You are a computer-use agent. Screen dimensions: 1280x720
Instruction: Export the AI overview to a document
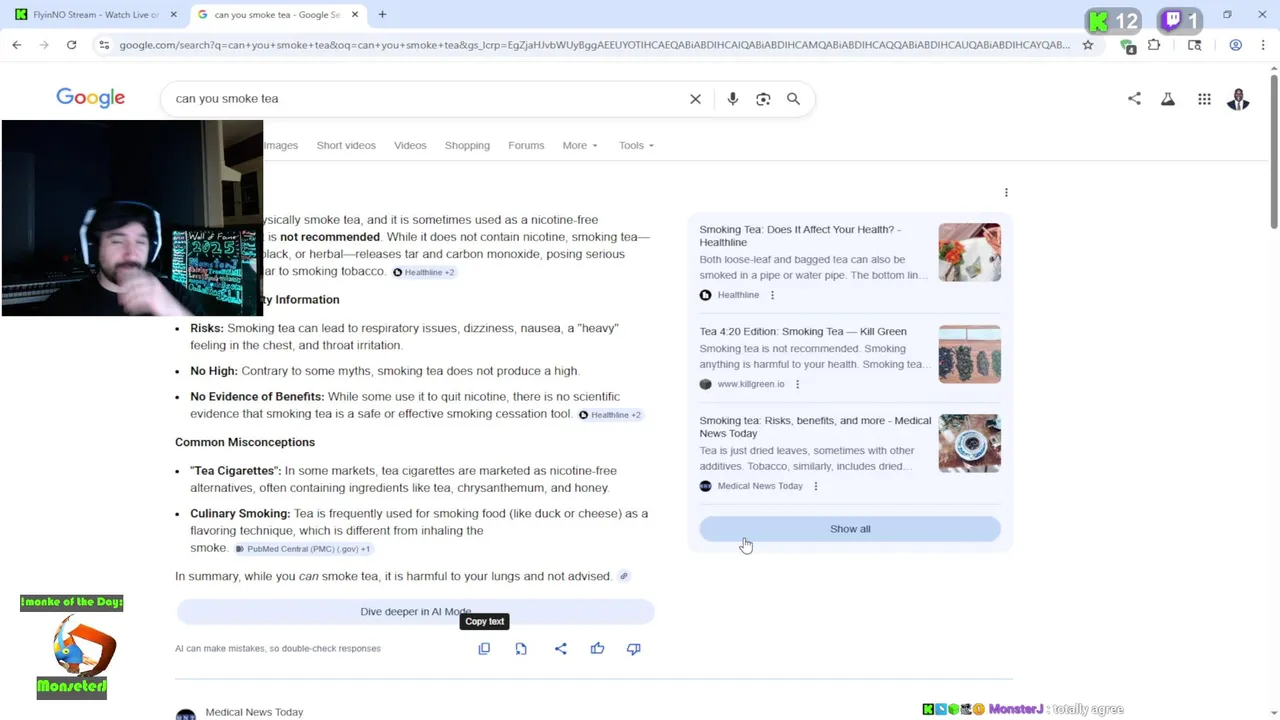pyautogui.click(x=521, y=649)
